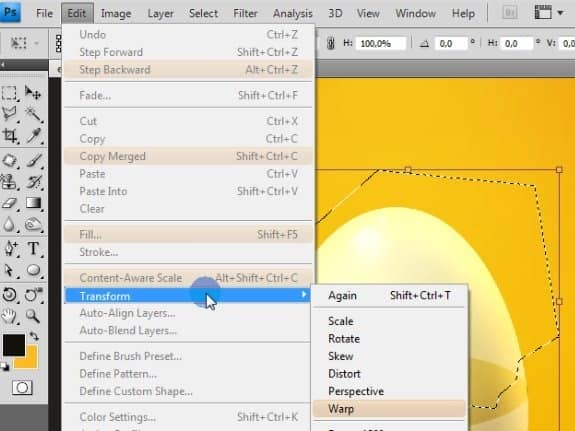The width and height of the screenshot is (575, 431).
Task: Choose the Magic Wand tool
Action: [33, 114]
